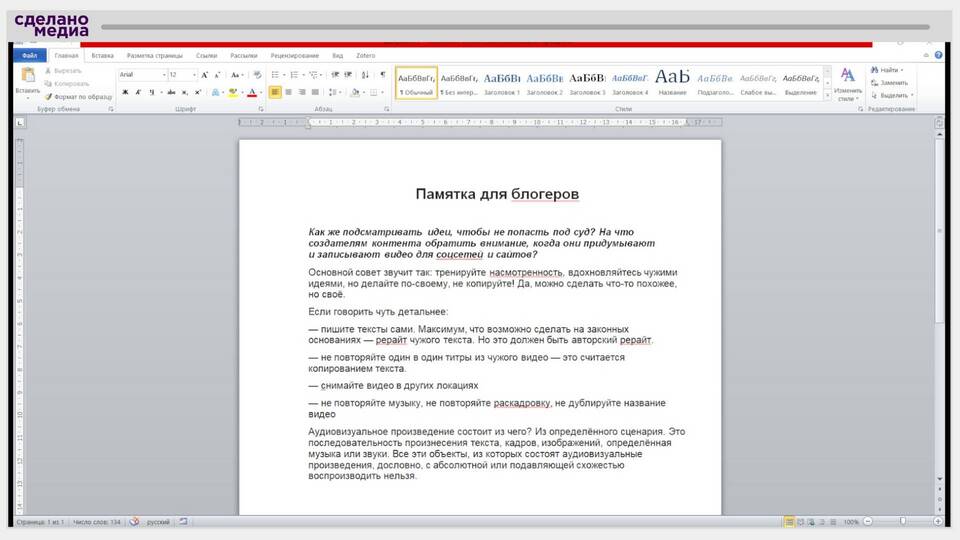The image size is (960, 540).
Task: Switch to print layout view icon
Action: tap(789, 522)
